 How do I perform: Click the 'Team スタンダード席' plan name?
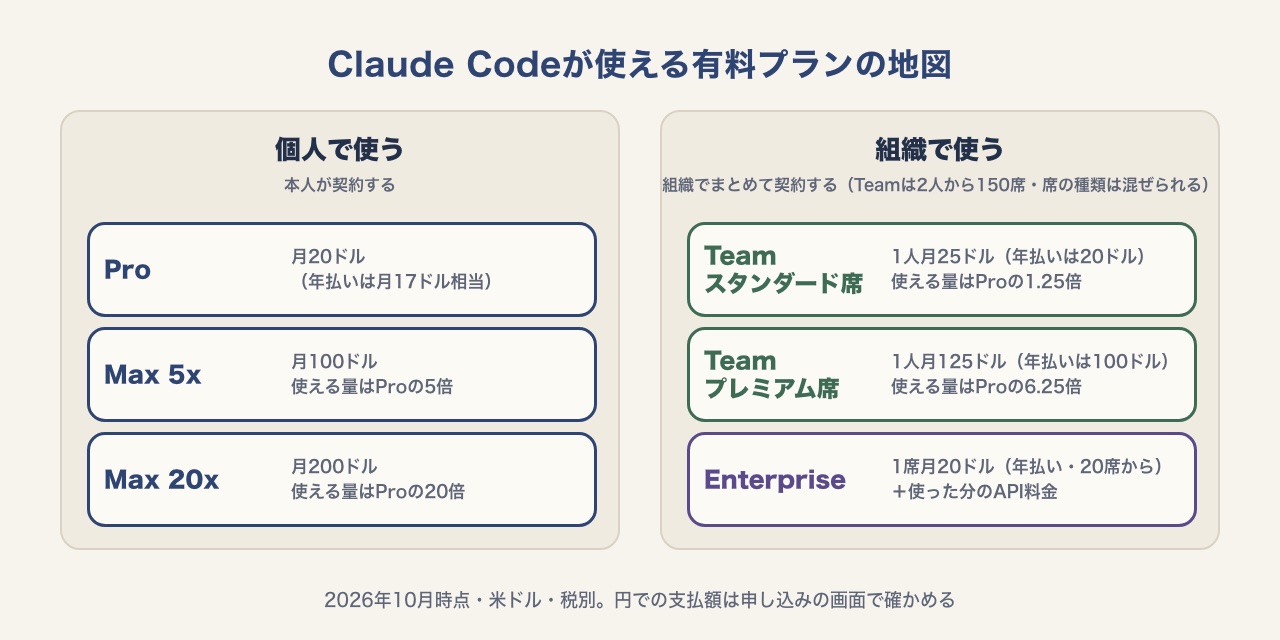[x=783, y=270]
